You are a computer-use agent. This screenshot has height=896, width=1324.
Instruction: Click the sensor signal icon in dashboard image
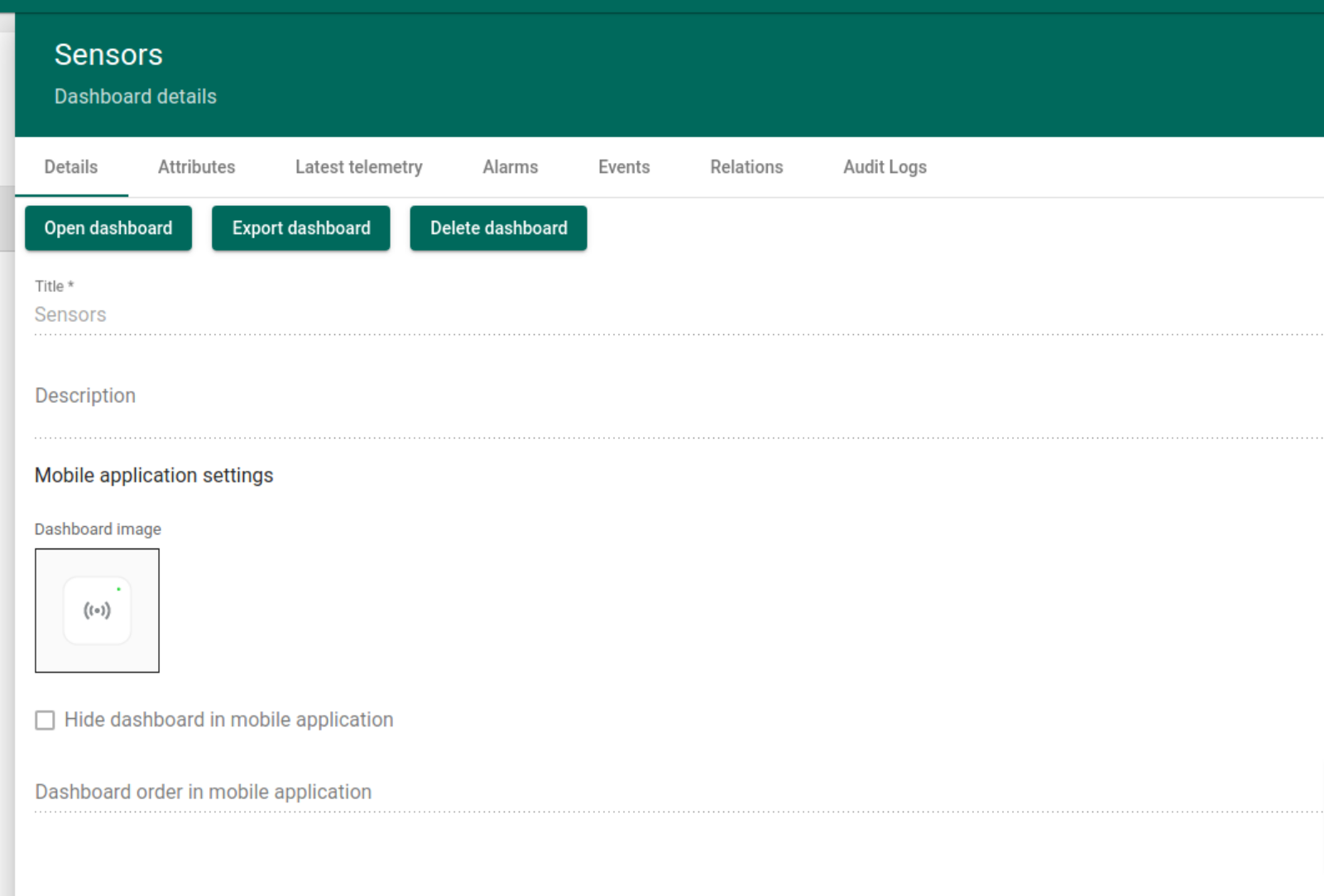tap(97, 611)
